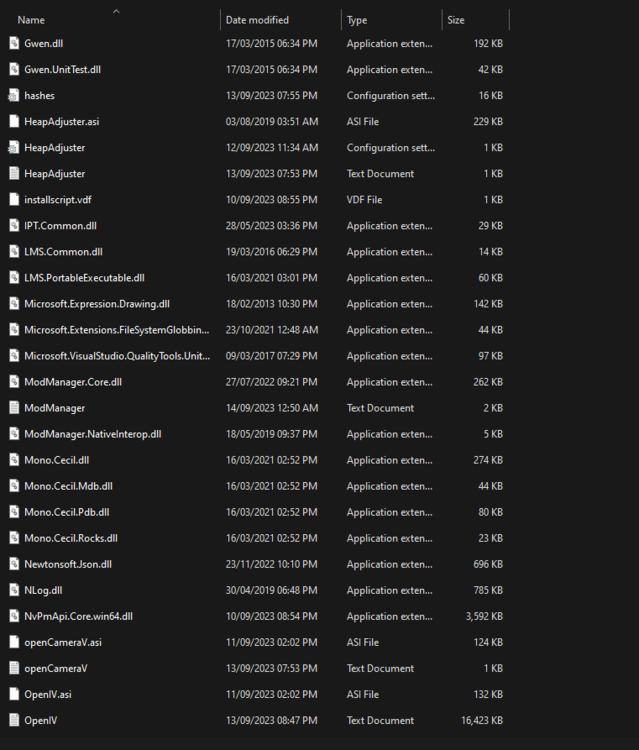Select the ModManager.NativeInterop.dll file name
The height and width of the screenshot is (750, 639).
click(93, 434)
